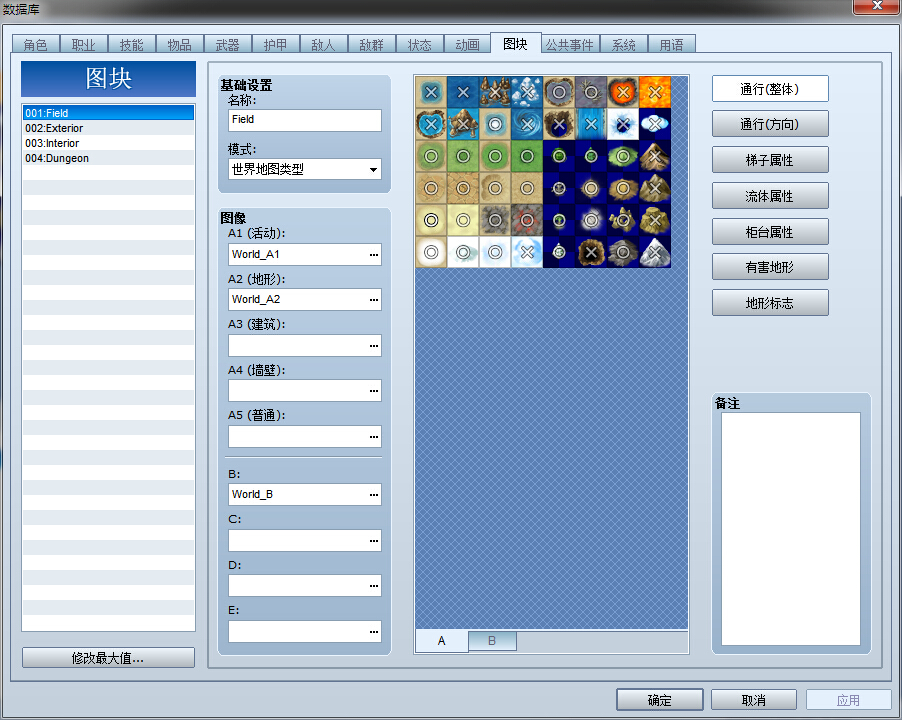Select the rock spires in sea tile
The height and width of the screenshot is (720, 902).
coord(495,92)
